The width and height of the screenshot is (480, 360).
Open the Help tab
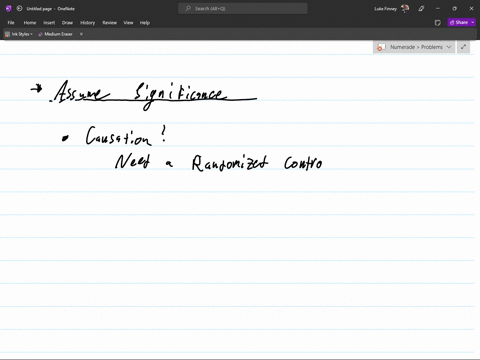click(145, 23)
